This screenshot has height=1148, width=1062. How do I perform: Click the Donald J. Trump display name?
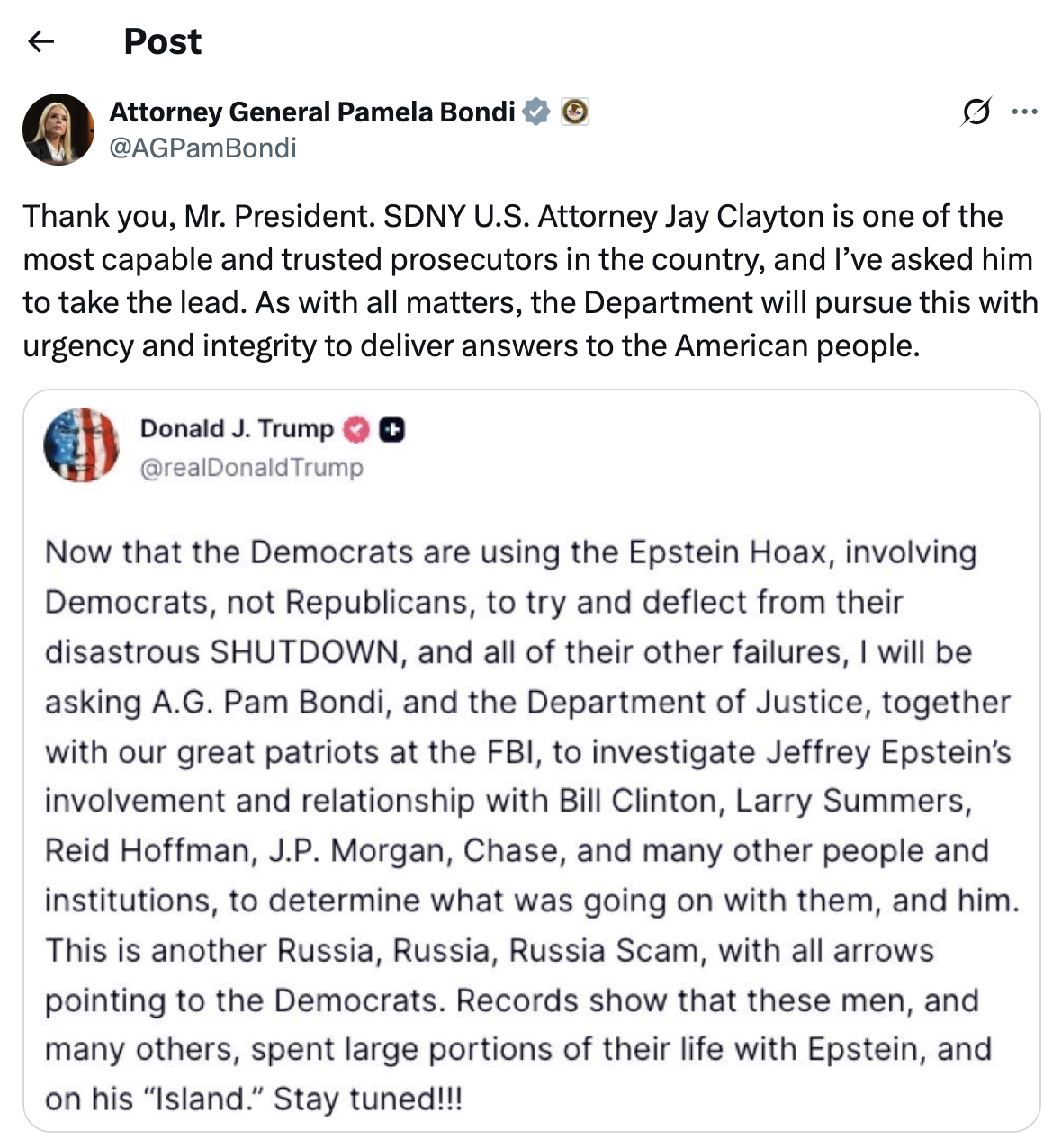click(237, 429)
